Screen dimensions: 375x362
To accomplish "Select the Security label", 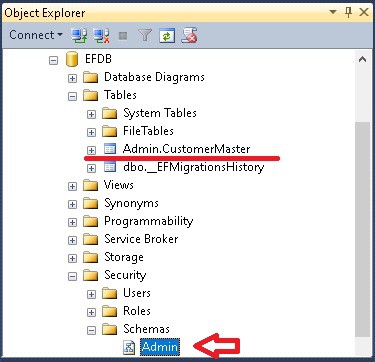I will (125, 275).
